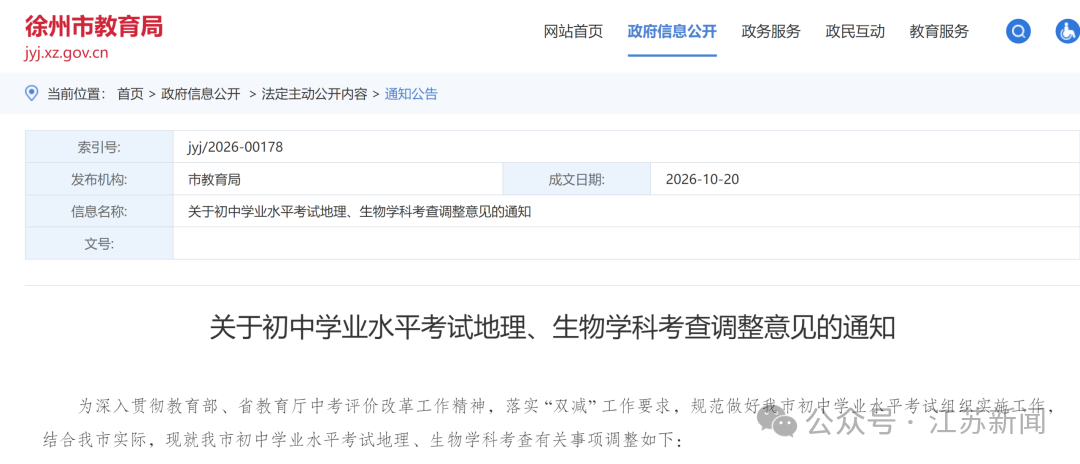Click 政府信息公开 in the breadcrumb
Image resolution: width=1080 pixels, height=464 pixels.
tap(200, 94)
